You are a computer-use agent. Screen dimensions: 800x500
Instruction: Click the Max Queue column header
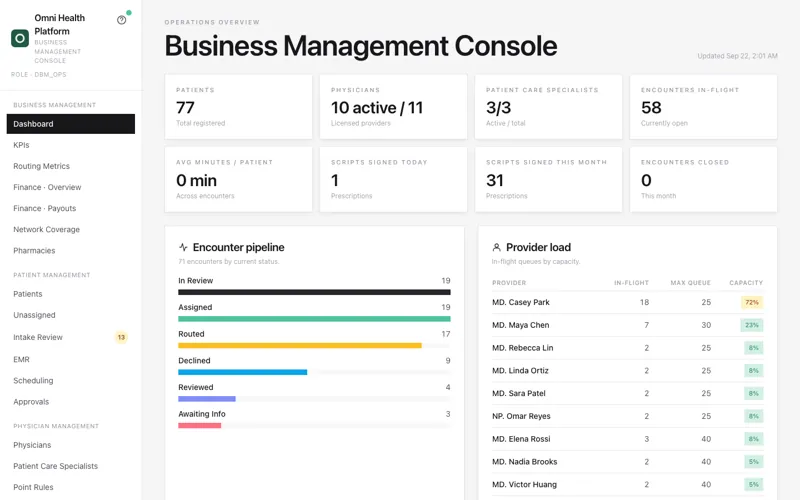[x=690, y=283]
